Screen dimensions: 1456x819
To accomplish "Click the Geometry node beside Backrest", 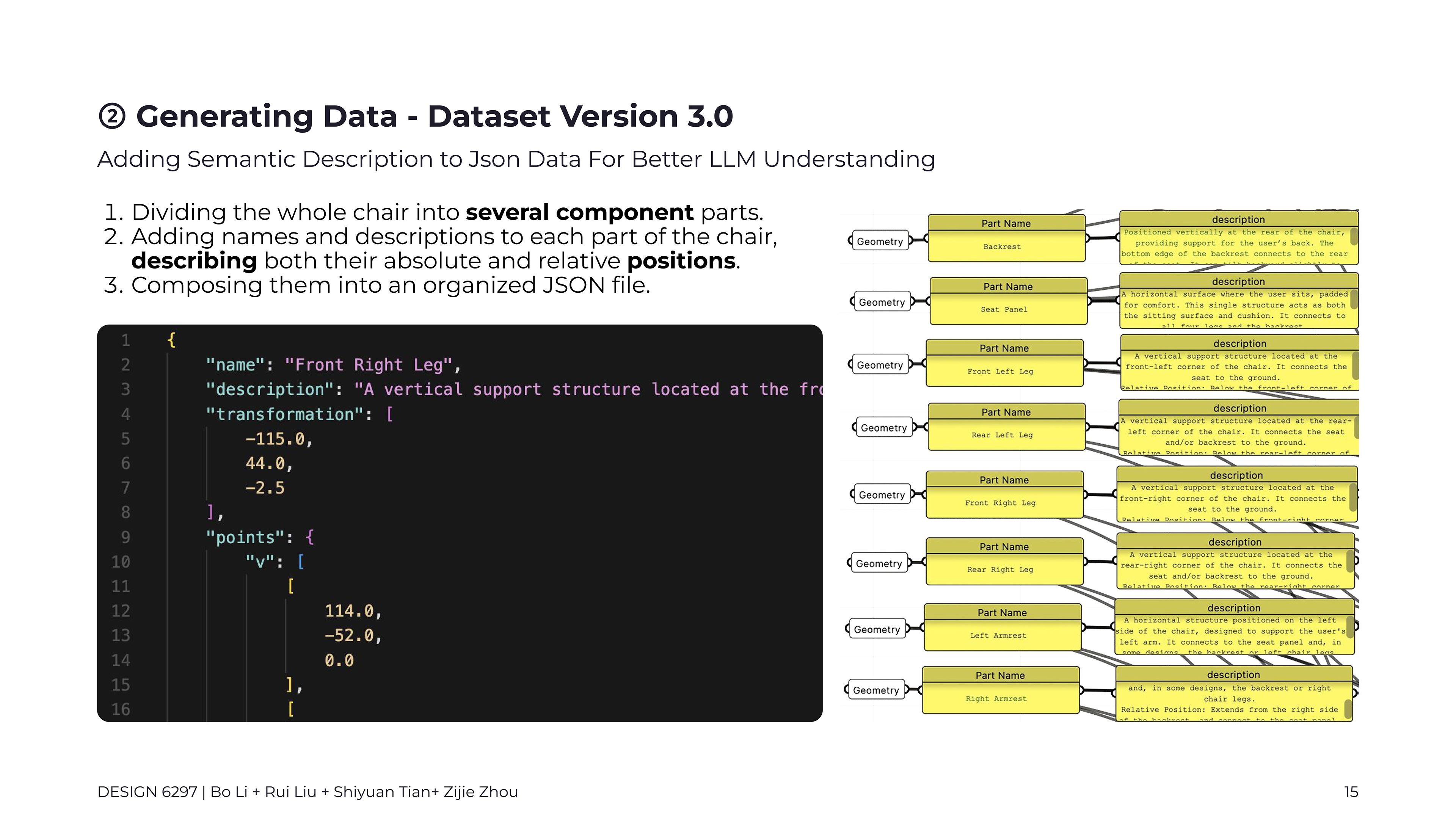I will tap(880, 242).
